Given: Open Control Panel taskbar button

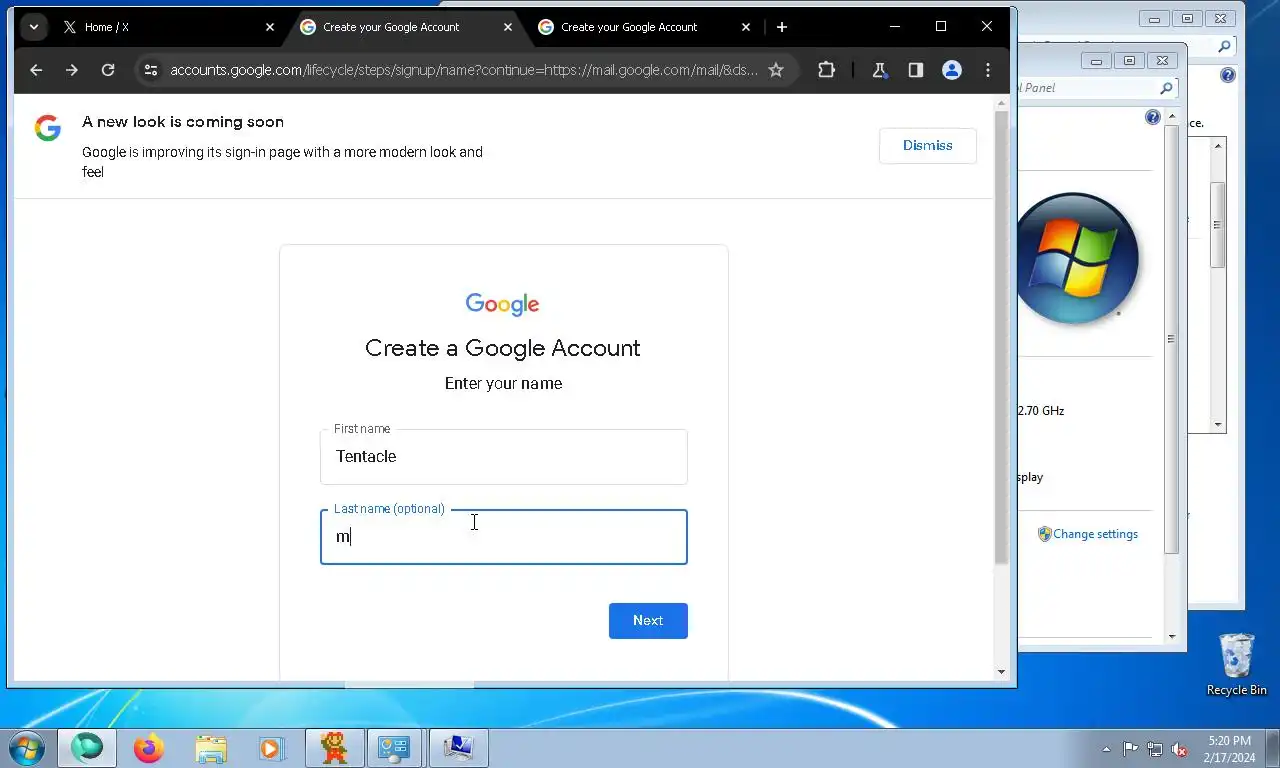Looking at the screenshot, I should pos(396,748).
